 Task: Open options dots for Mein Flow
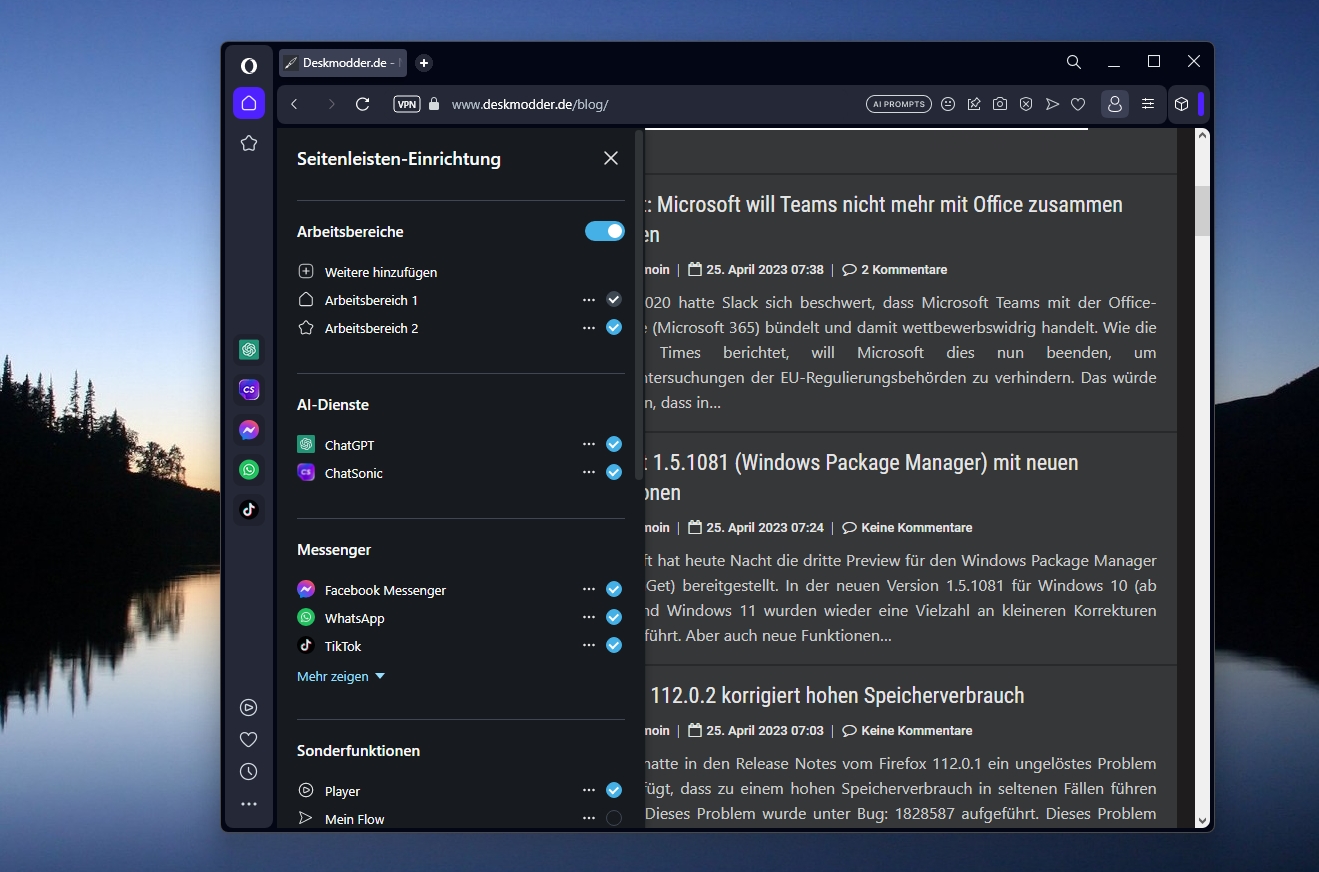click(x=589, y=819)
